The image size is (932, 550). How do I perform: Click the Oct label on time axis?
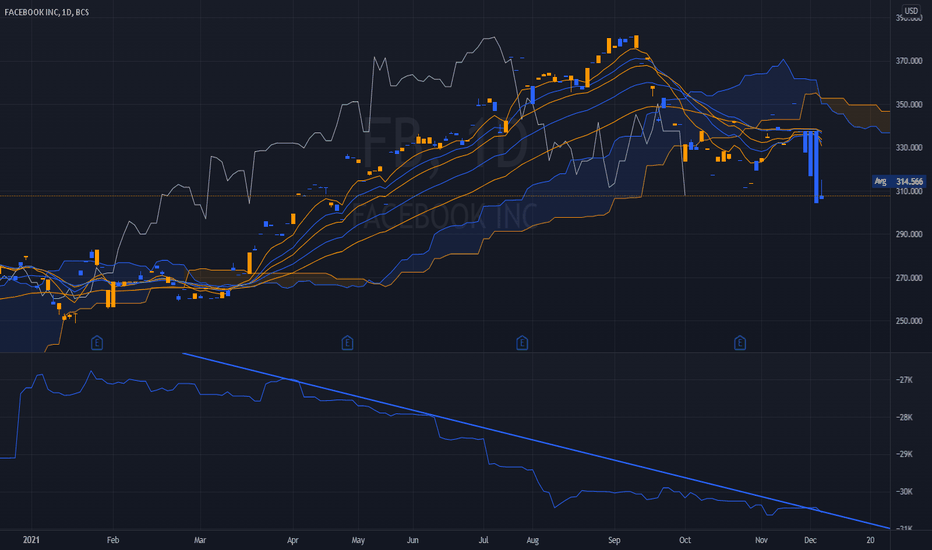[x=685, y=540]
